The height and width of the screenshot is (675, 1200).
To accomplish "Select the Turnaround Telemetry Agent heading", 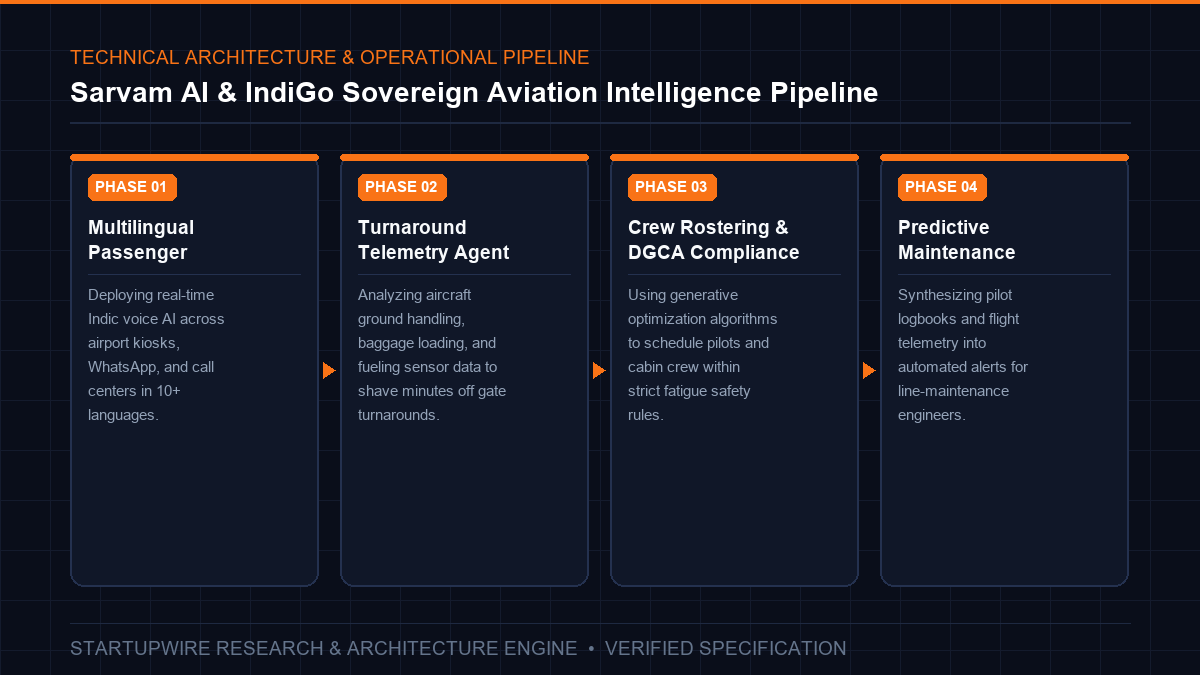I will [434, 240].
